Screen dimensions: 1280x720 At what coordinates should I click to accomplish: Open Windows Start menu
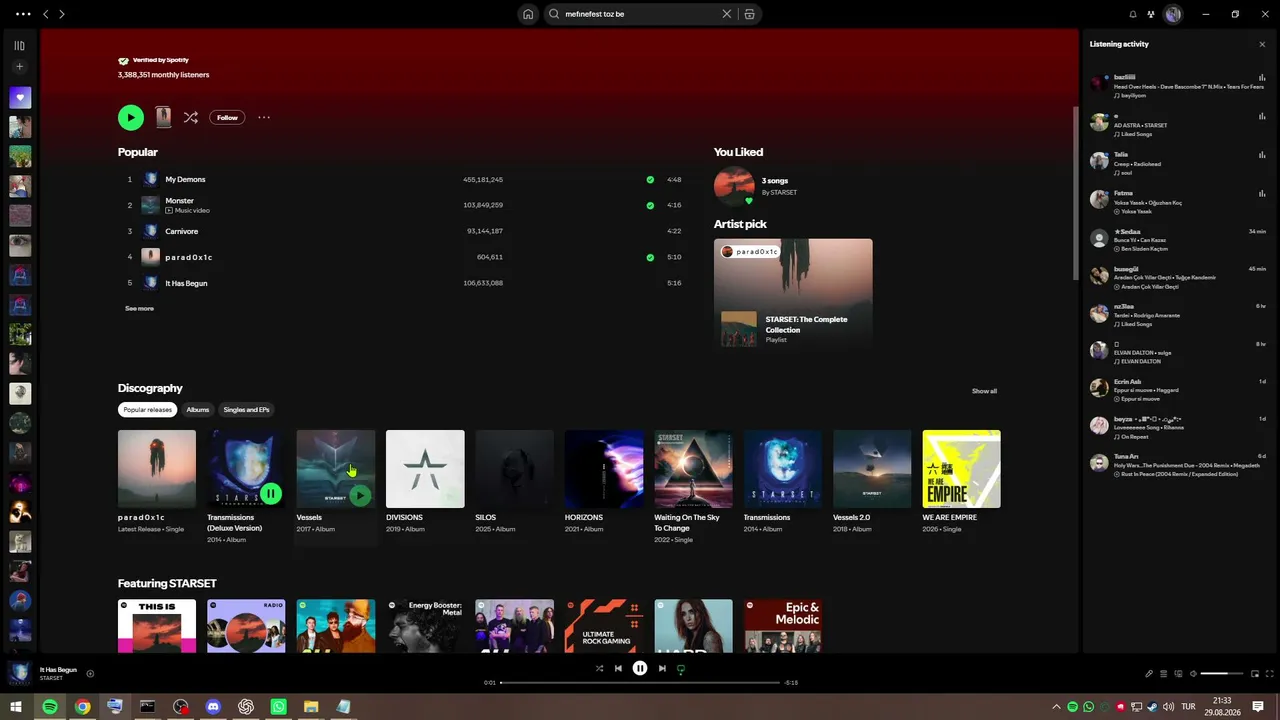(16, 707)
